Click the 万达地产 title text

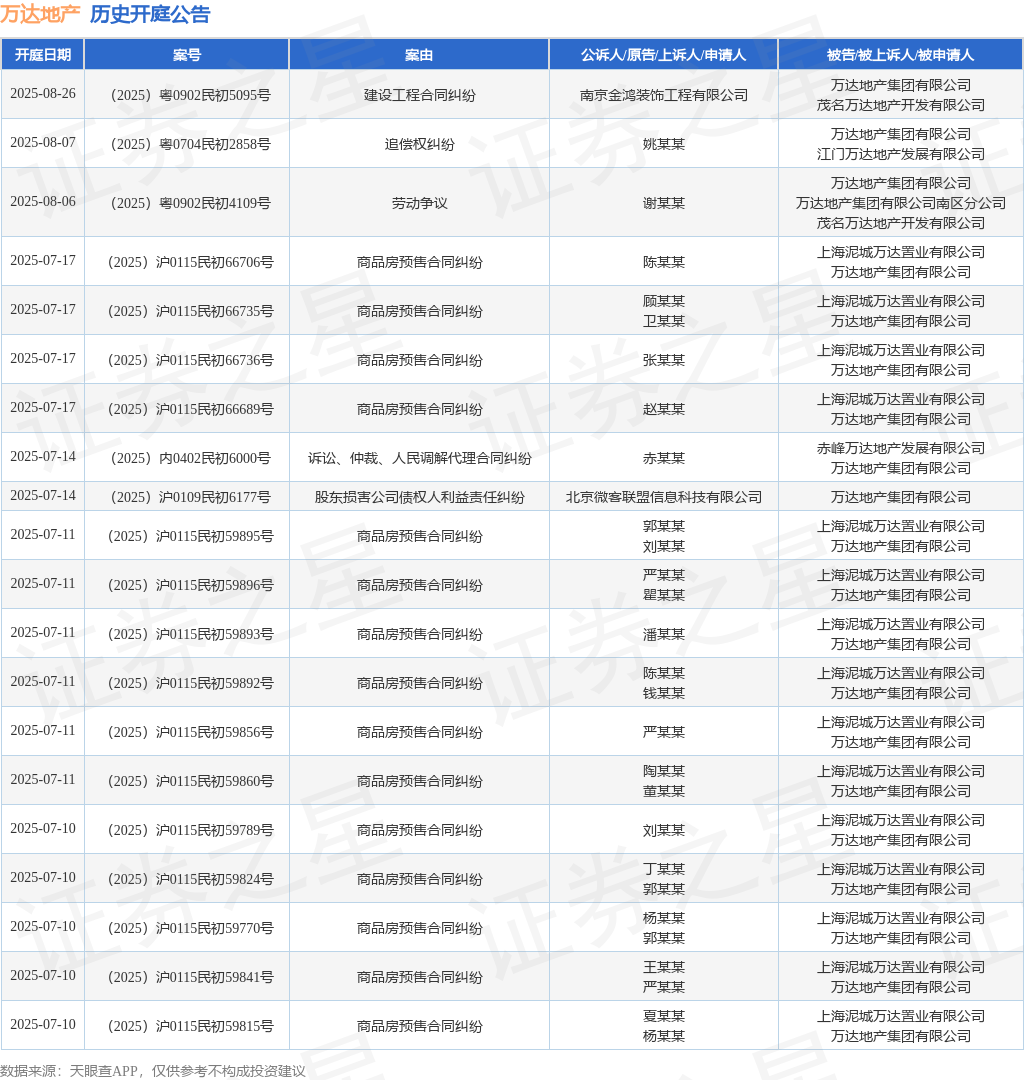[x=40, y=14]
